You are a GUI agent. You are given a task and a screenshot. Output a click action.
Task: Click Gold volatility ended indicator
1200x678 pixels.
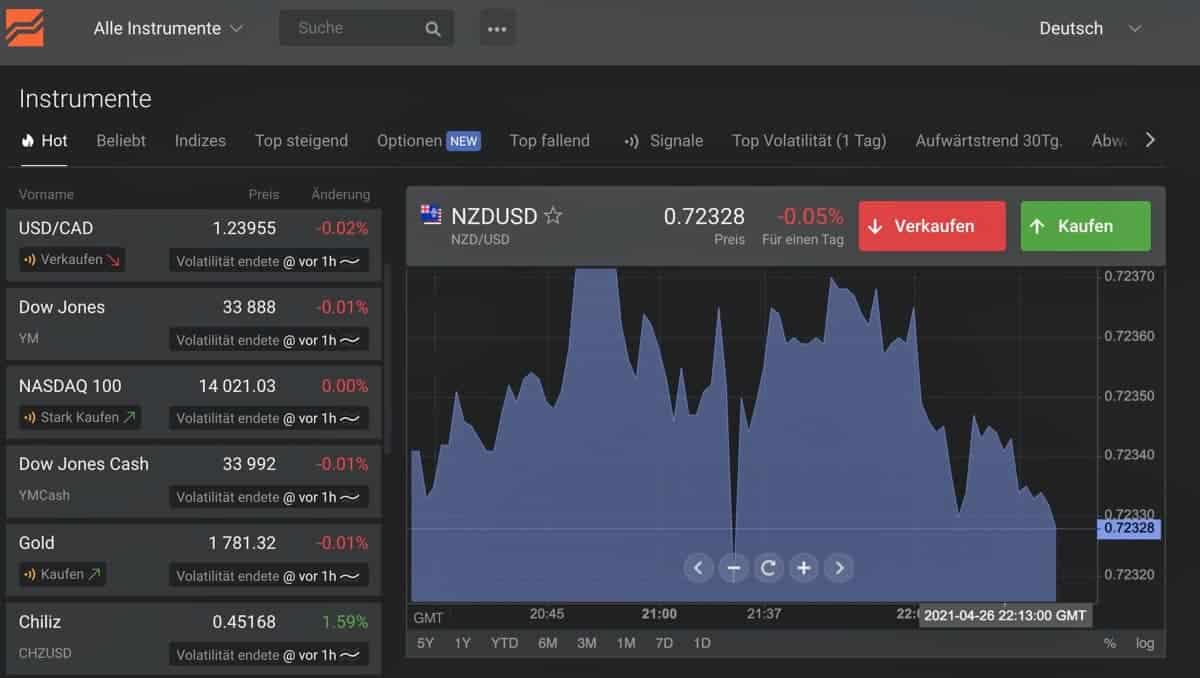pyautogui.click(x=269, y=576)
